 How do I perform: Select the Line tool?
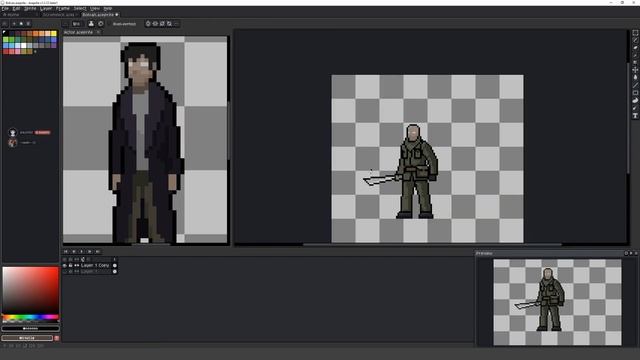click(635, 85)
